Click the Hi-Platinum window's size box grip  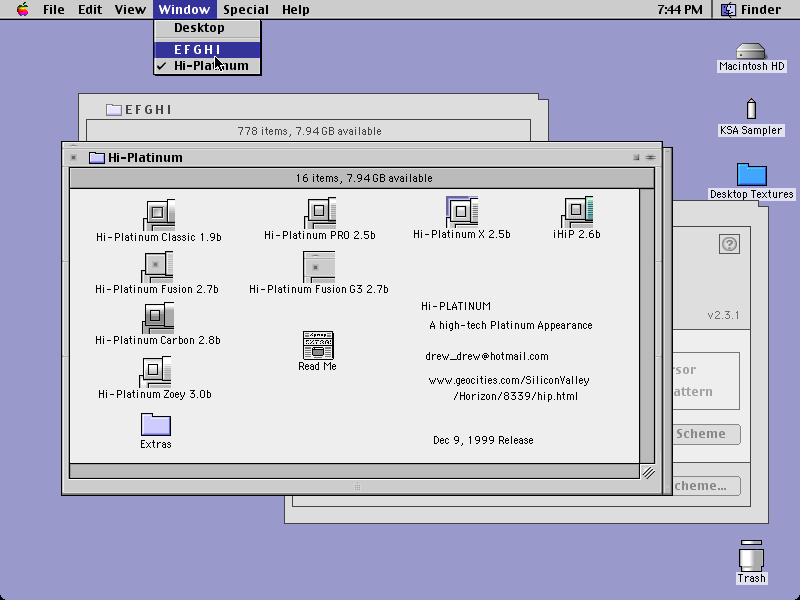point(648,472)
